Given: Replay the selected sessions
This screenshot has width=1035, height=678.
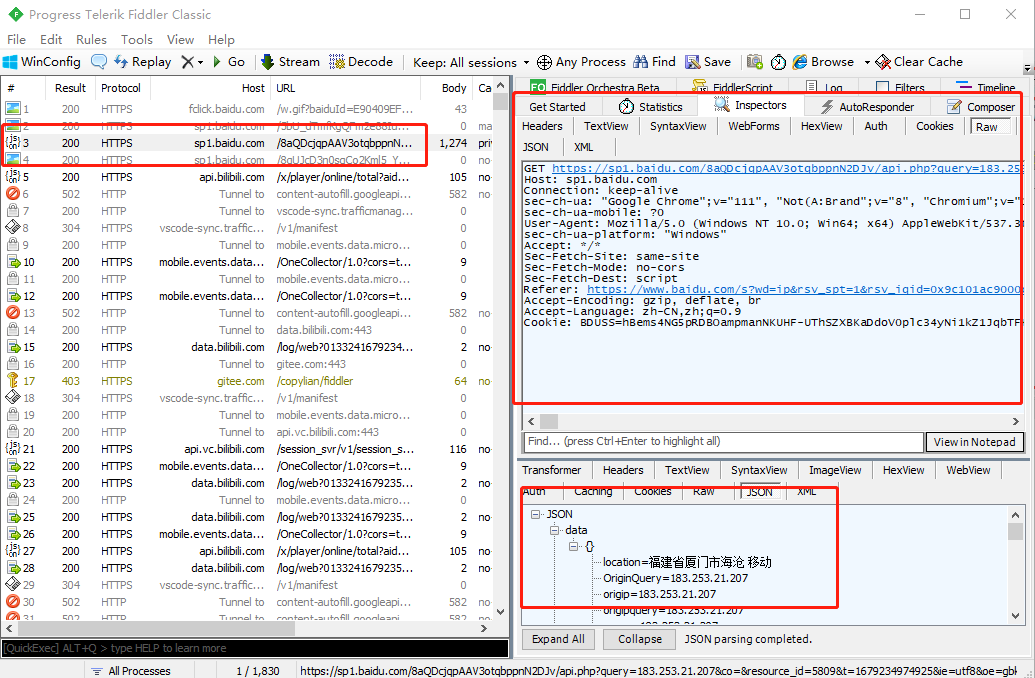Looking at the screenshot, I should tap(143, 62).
